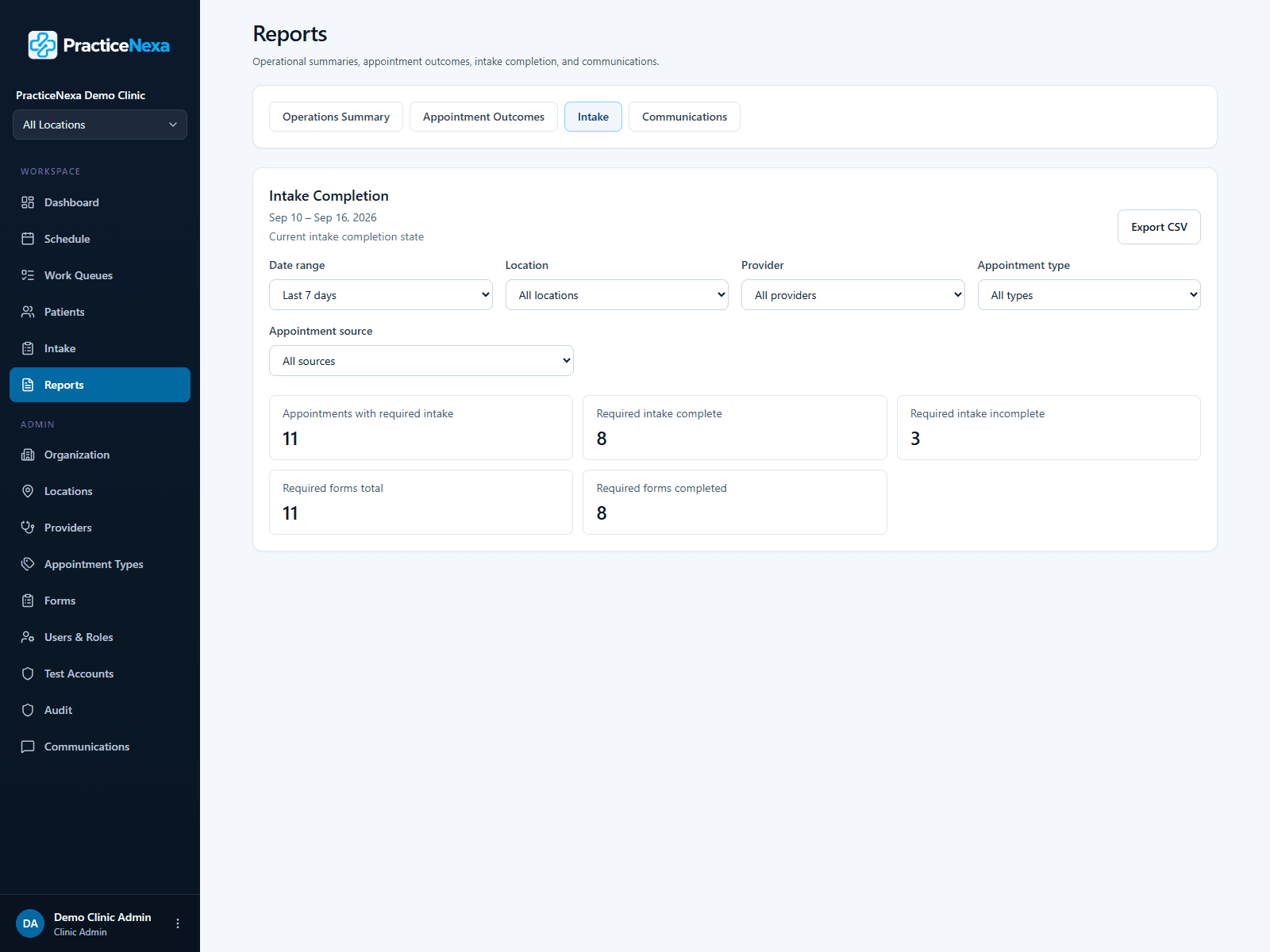This screenshot has height=952, width=1270.
Task: Click the Required intake incomplete card
Action: [1049, 428]
